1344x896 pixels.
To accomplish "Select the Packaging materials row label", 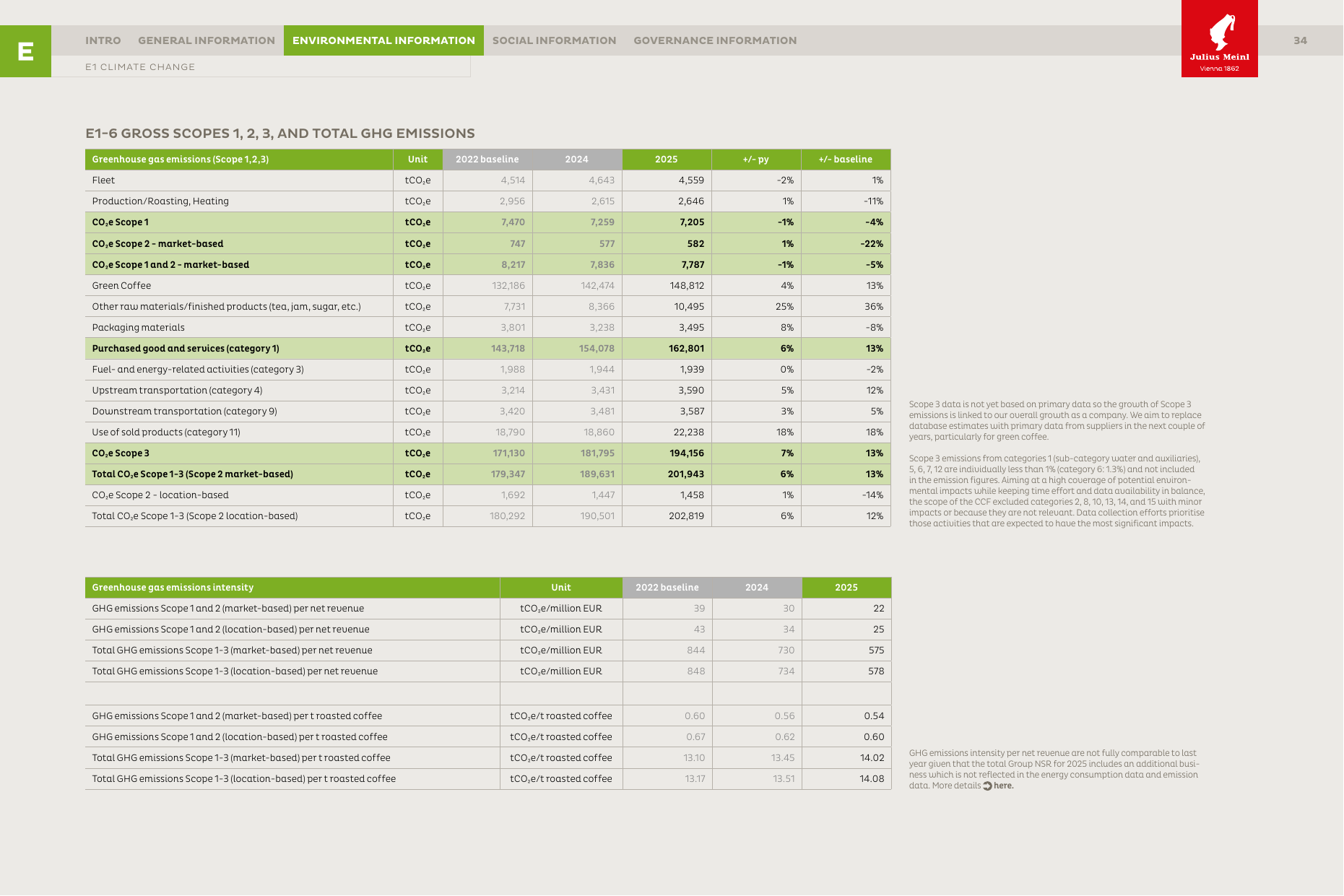I will click(138, 328).
